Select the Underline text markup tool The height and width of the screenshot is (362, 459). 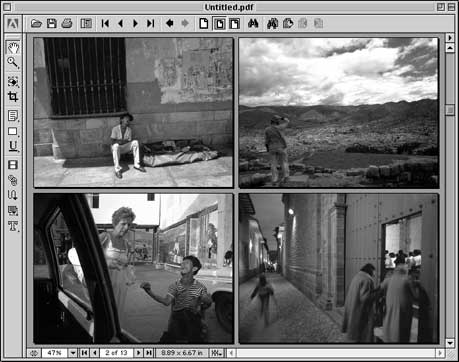pyautogui.click(x=13, y=146)
